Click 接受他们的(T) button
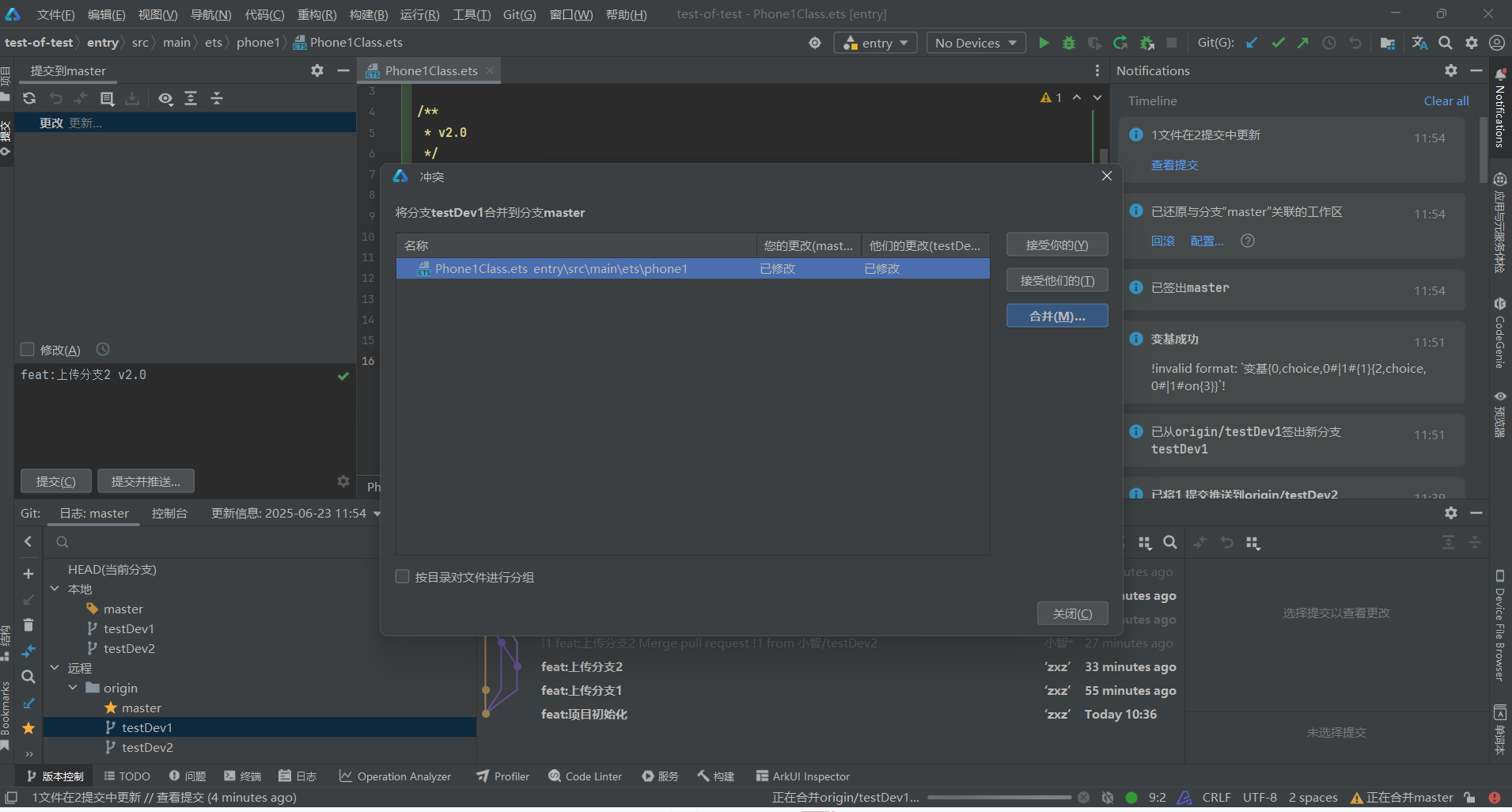 point(1057,280)
